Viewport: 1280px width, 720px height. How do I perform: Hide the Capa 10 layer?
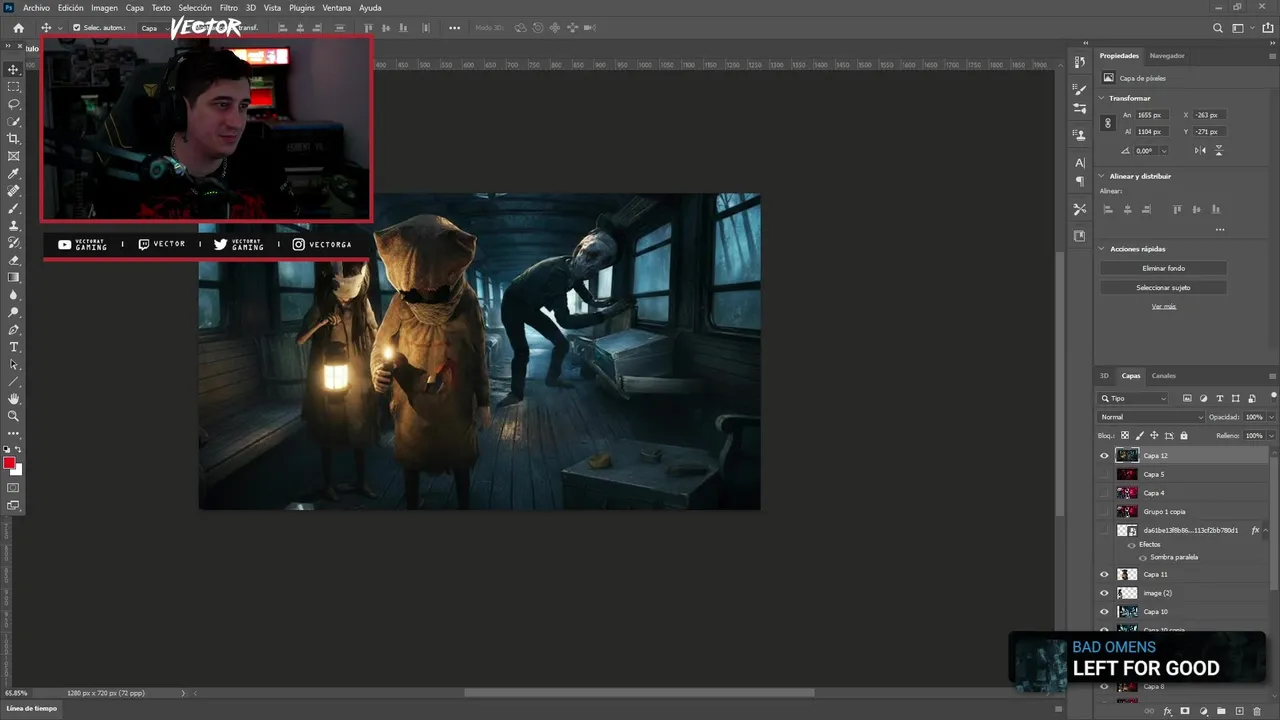point(1105,612)
